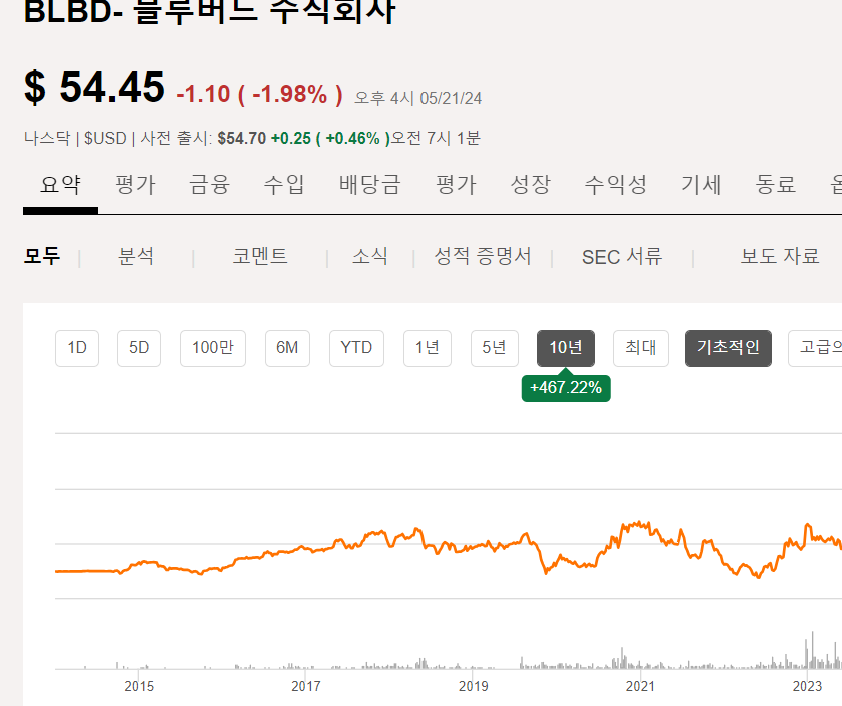The height and width of the screenshot is (706, 842).
Task: Filter by 소식
Action: click(369, 256)
